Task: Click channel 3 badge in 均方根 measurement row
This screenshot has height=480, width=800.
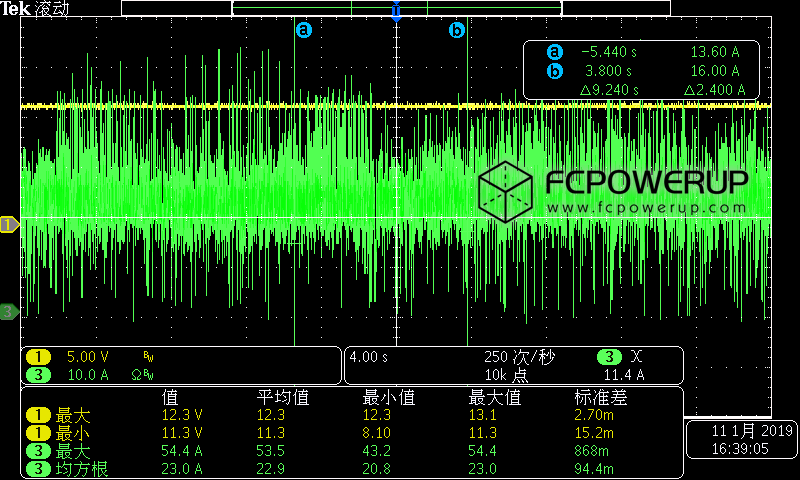Action: tap(38, 469)
